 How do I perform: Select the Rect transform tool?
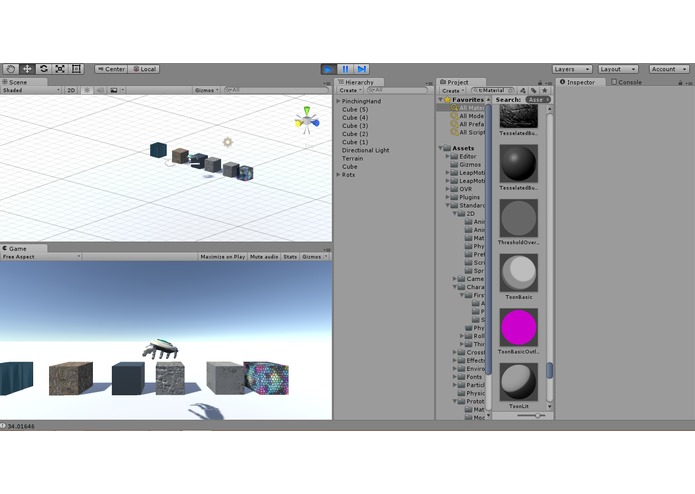click(x=76, y=69)
